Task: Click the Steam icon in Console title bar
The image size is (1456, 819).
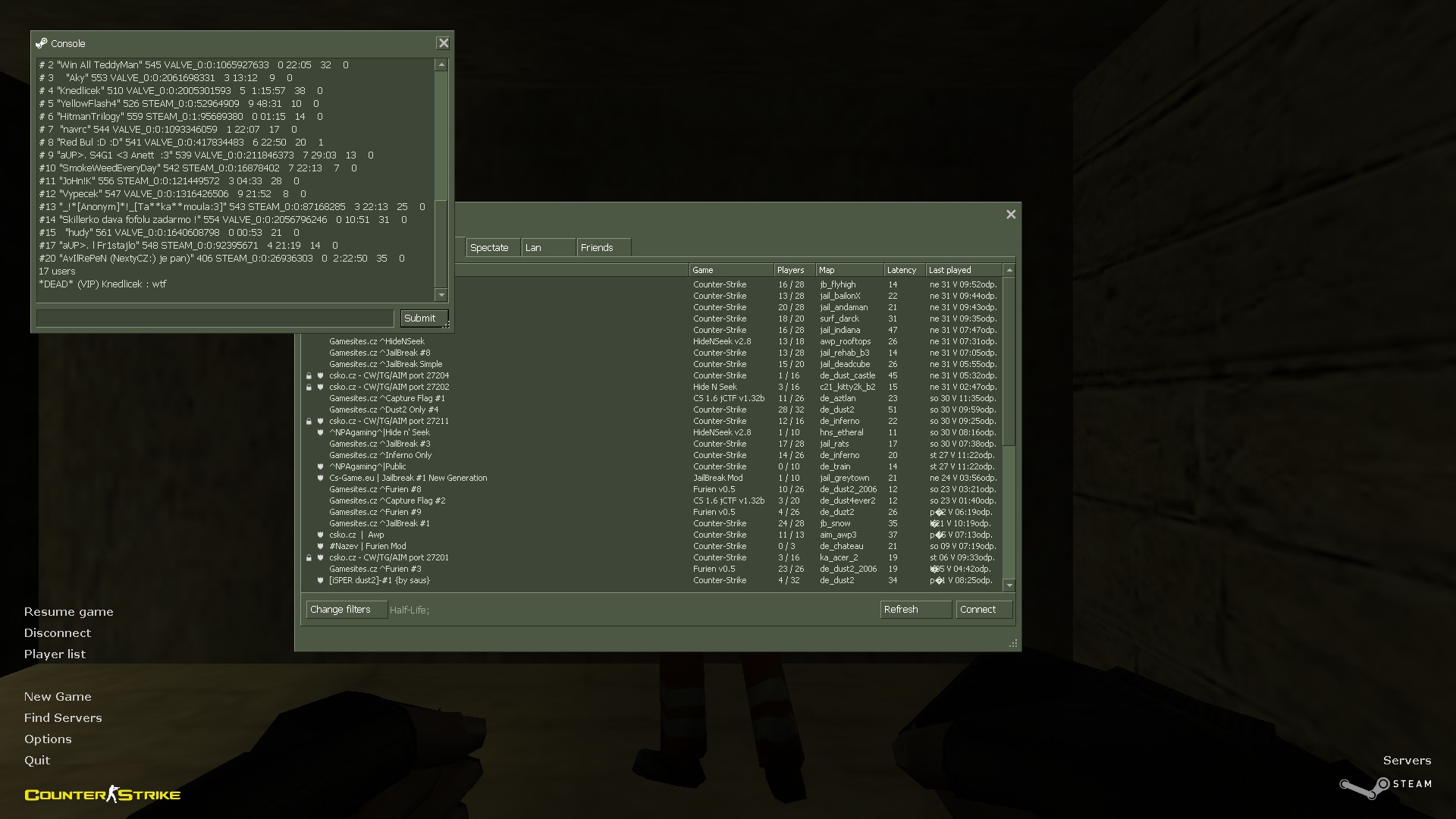Action: tap(42, 43)
